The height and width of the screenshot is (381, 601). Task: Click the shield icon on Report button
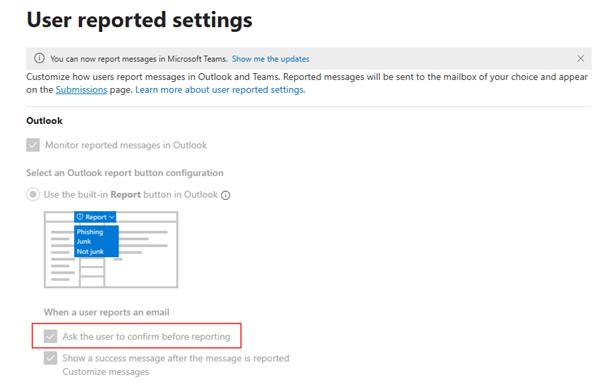80,217
